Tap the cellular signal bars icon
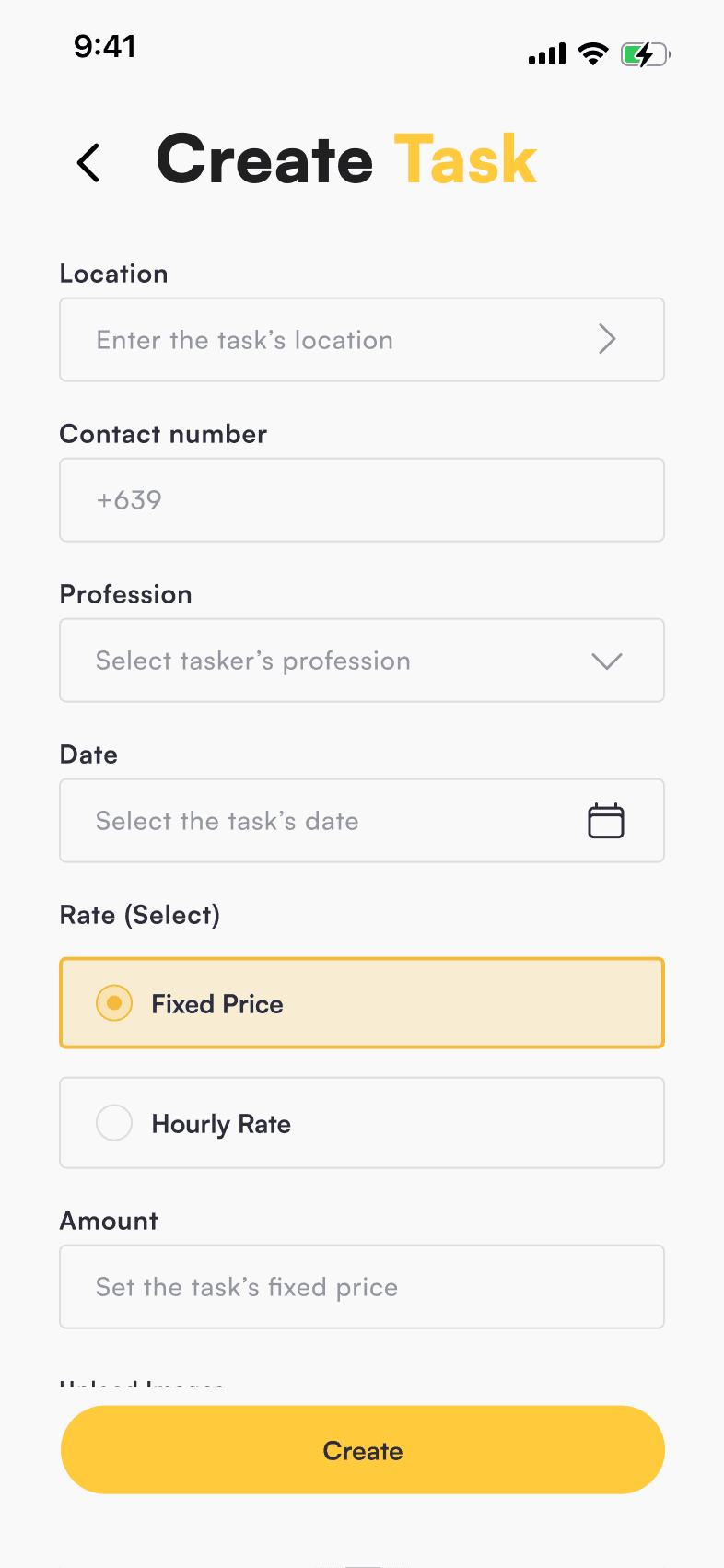 tap(547, 55)
